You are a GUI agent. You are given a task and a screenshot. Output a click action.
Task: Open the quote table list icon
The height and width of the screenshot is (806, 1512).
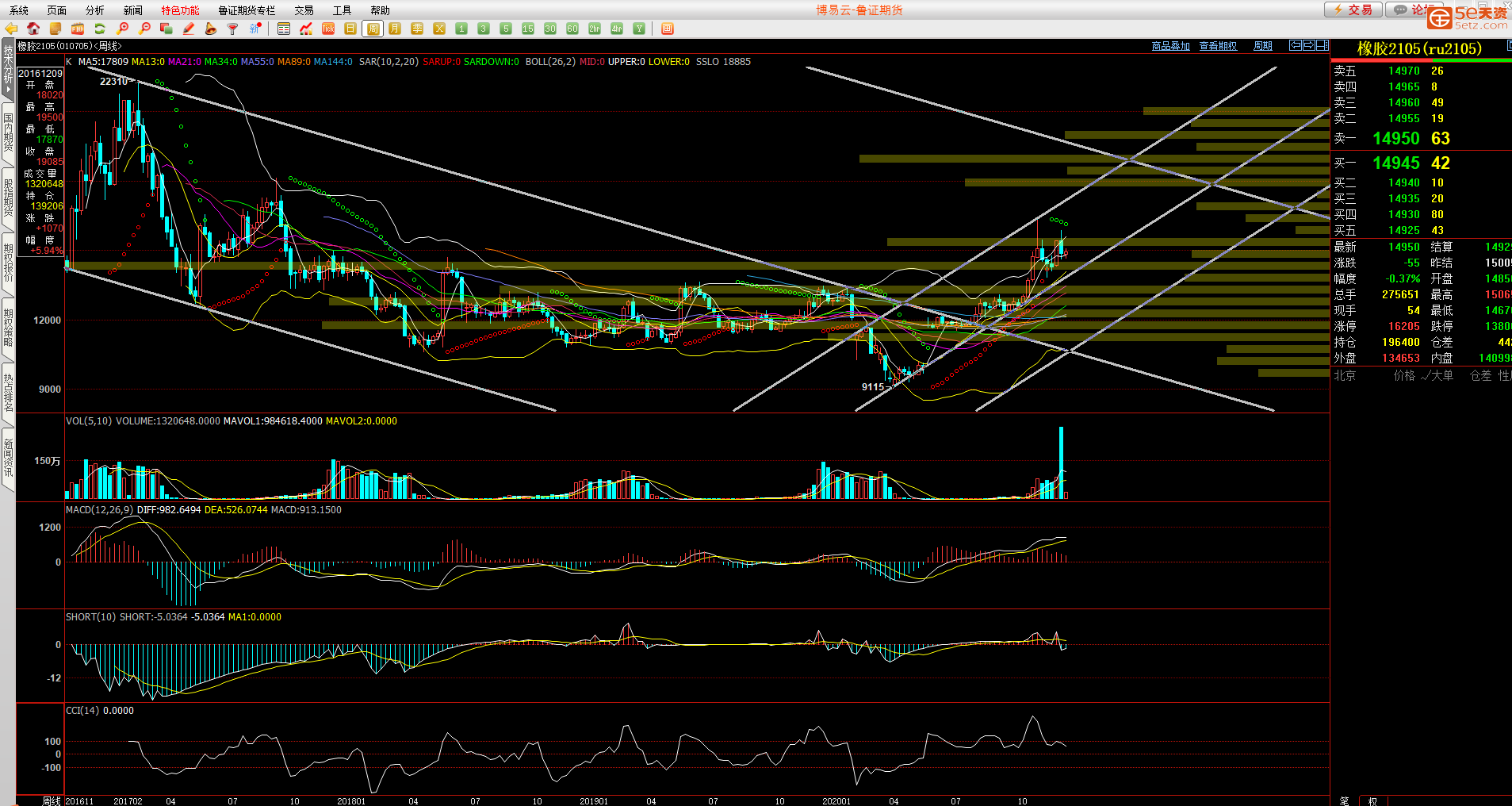click(x=284, y=29)
